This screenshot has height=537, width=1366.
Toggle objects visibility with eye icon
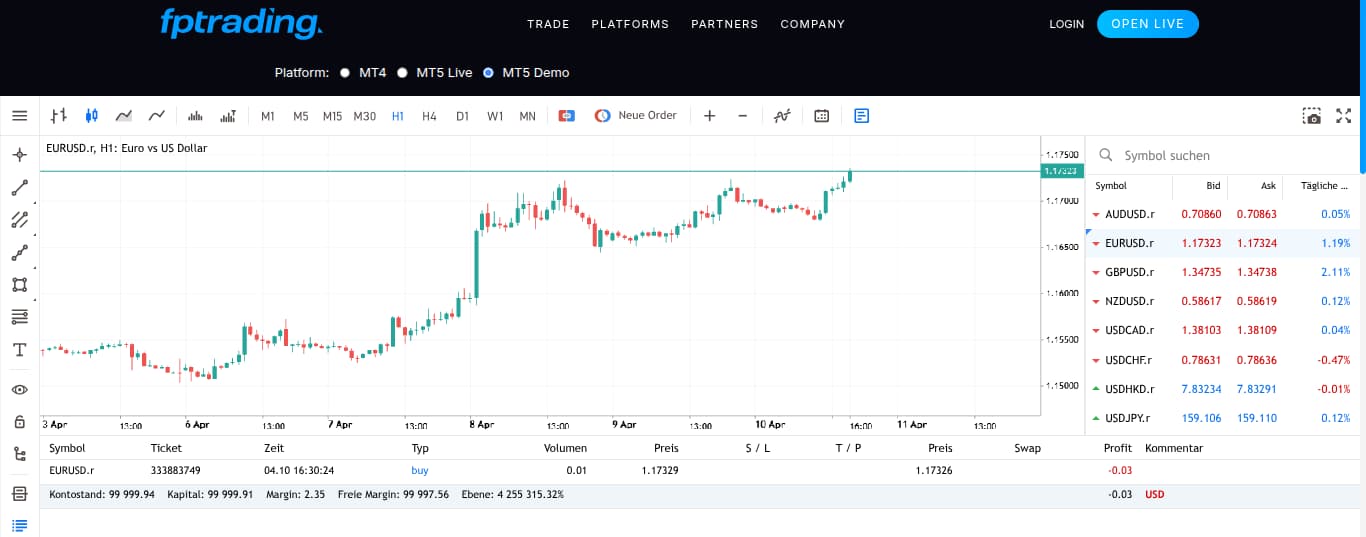coord(19,390)
